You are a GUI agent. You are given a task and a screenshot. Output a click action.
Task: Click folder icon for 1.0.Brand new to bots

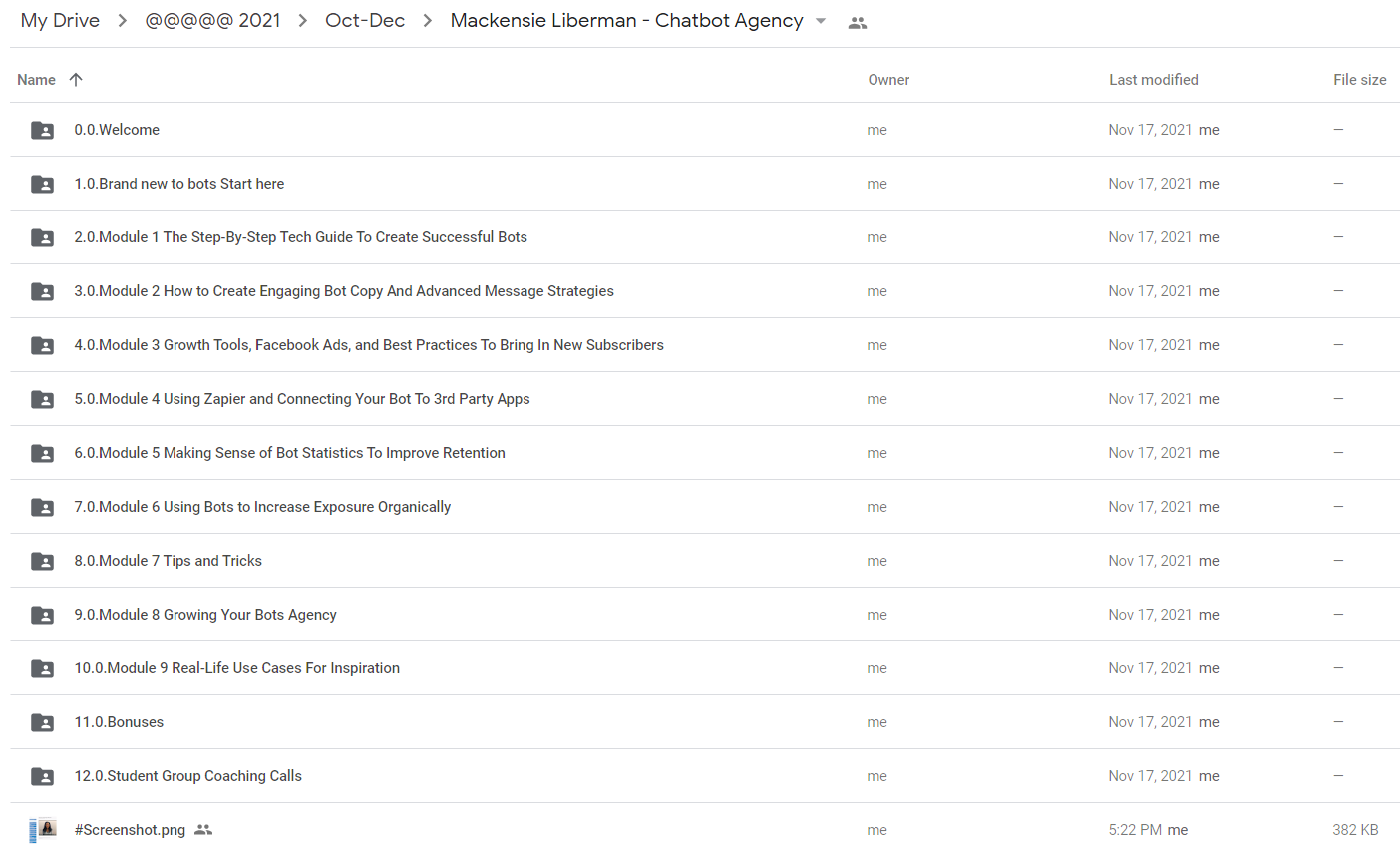(42, 184)
